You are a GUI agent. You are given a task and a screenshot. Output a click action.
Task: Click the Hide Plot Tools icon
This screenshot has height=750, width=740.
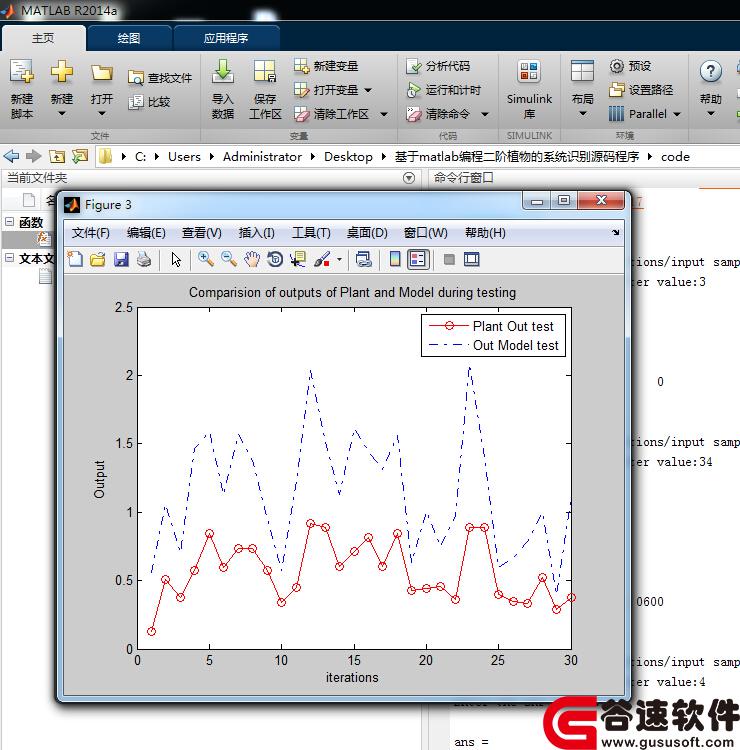point(449,259)
